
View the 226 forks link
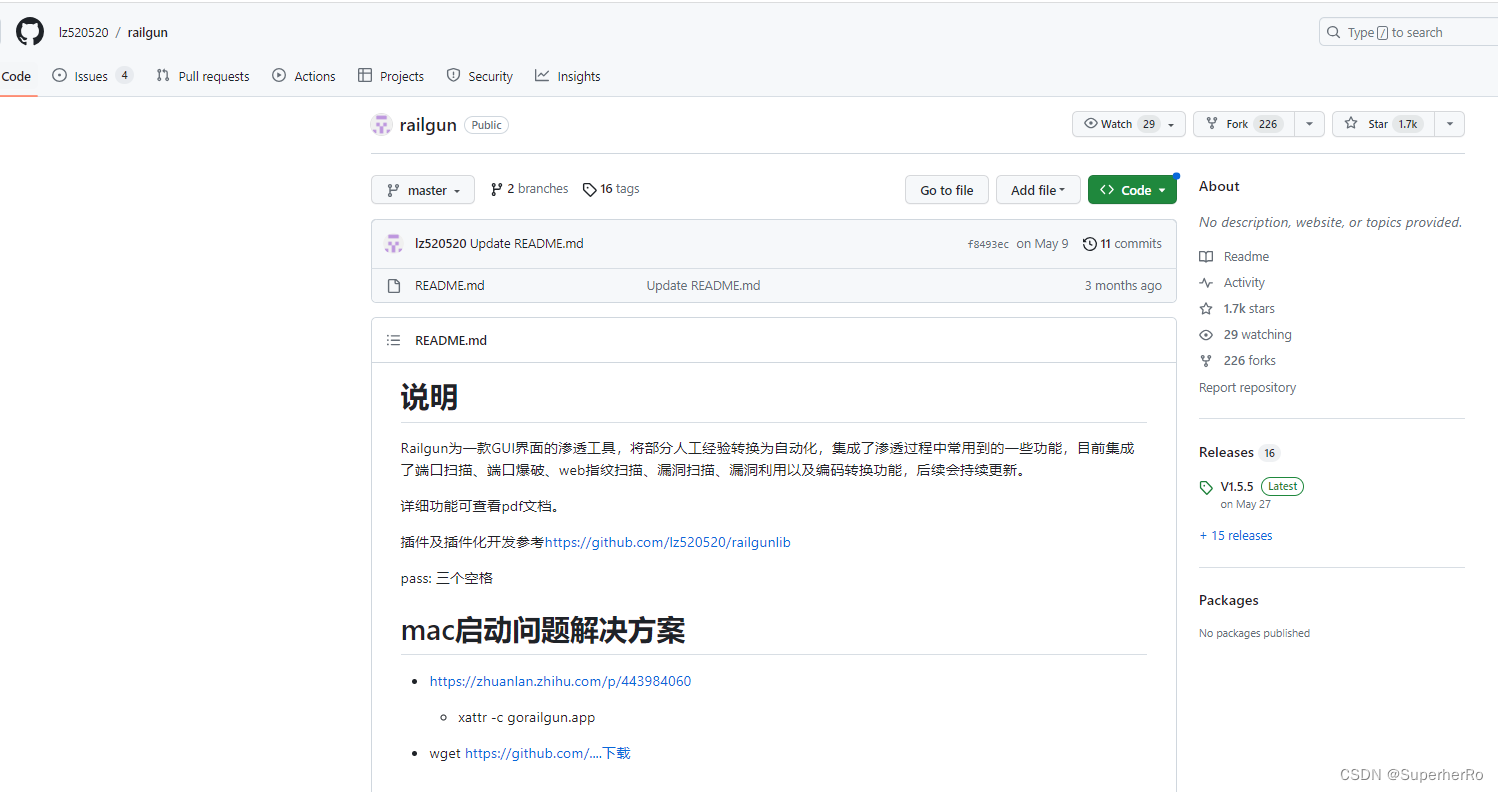[1250, 361]
